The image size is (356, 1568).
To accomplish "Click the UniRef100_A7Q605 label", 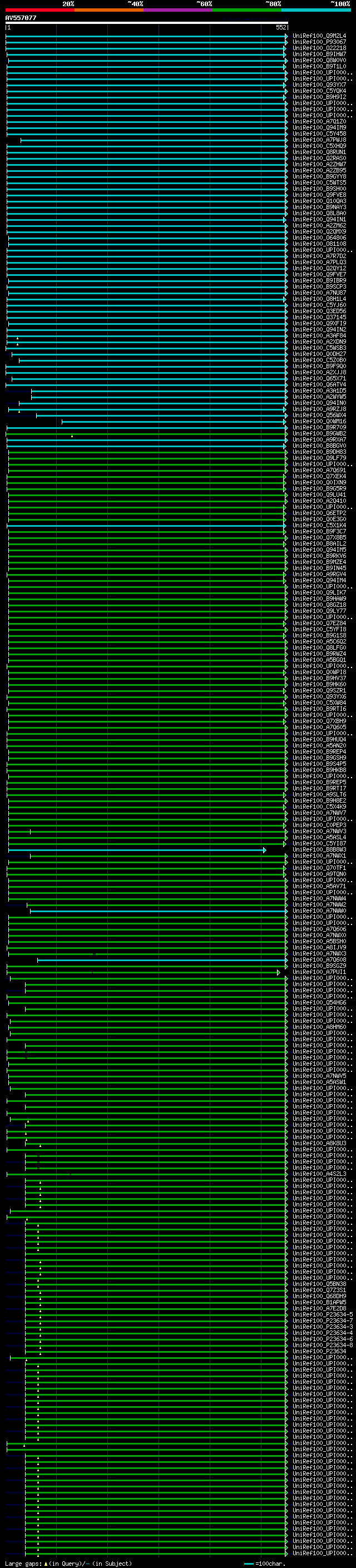I will (x=319, y=728).
